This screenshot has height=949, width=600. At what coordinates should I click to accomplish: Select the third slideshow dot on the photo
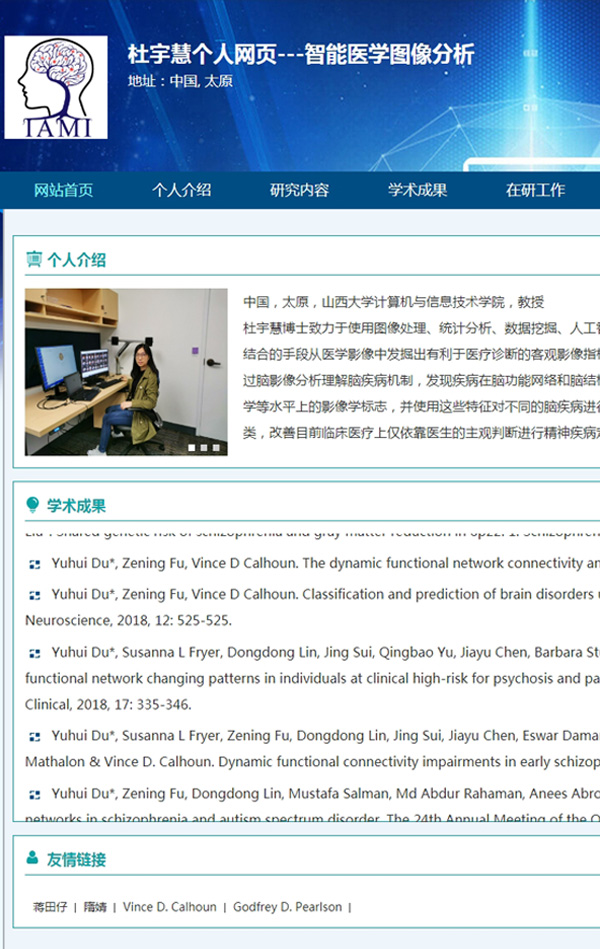[x=216, y=448]
